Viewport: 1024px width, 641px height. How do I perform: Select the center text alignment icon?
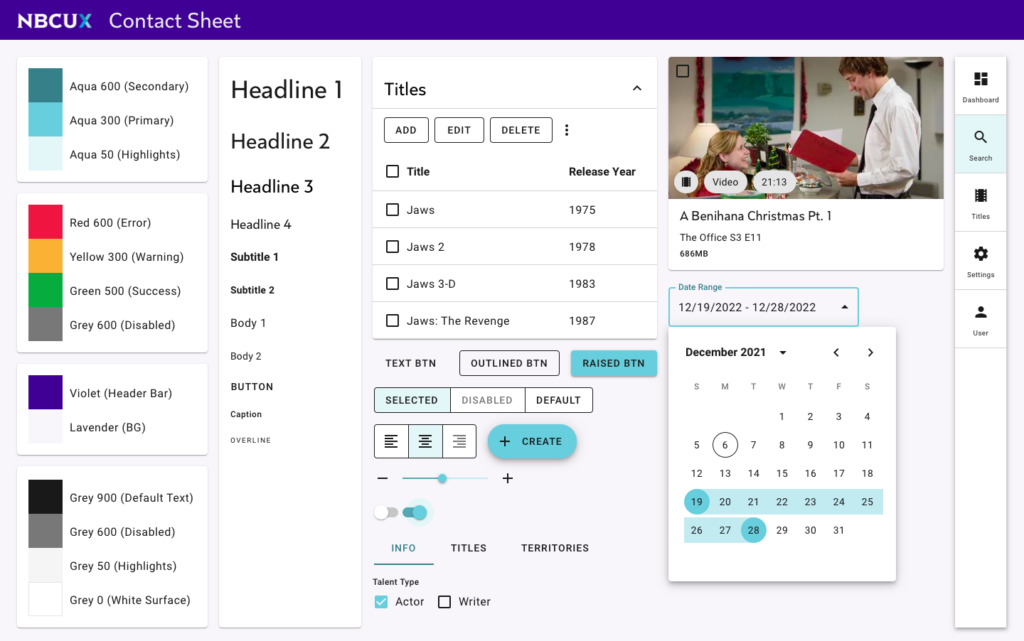(x=425, y=441)
